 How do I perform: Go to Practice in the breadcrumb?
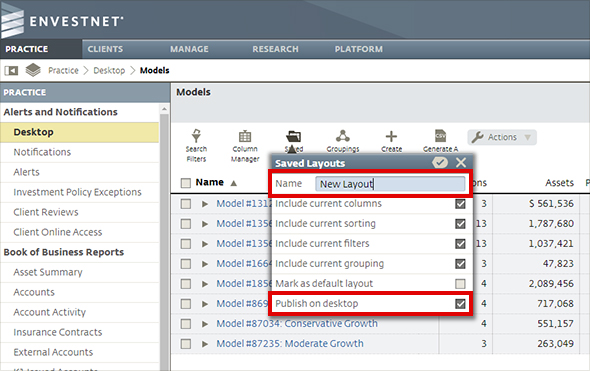point(63,70)
